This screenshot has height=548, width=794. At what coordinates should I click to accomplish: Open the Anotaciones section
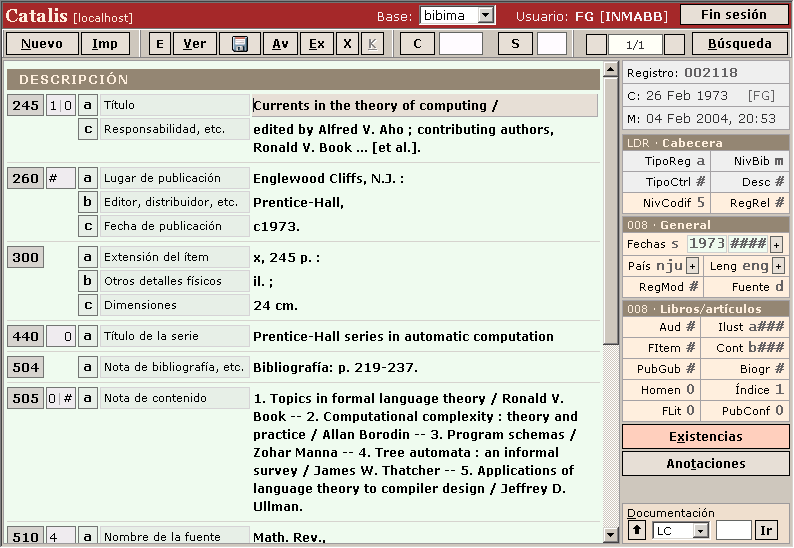point(705,464)
